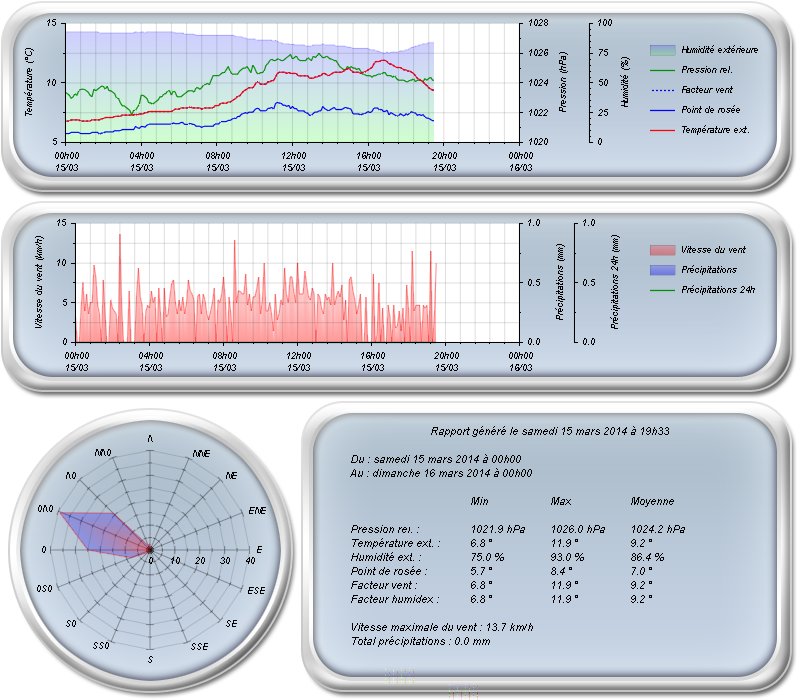This screenshot has width=800, height=700.
Task: Click the Humidité ext. minimum 75.0 %
Action: 487,558
